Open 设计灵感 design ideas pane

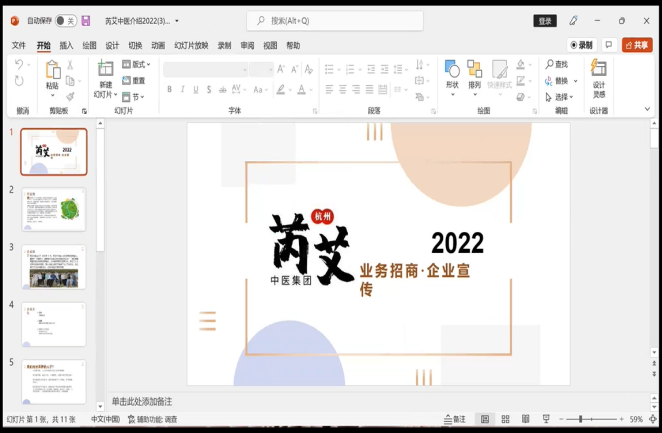click(598, 74)
